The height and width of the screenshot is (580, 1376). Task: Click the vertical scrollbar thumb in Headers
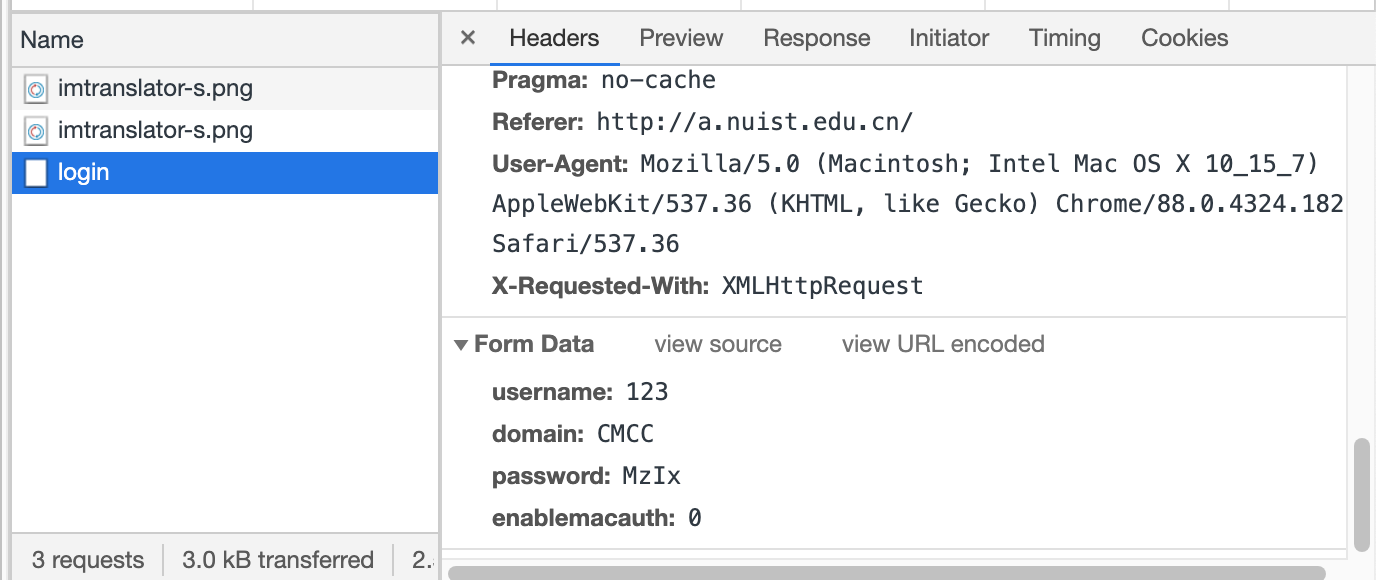1361,494
